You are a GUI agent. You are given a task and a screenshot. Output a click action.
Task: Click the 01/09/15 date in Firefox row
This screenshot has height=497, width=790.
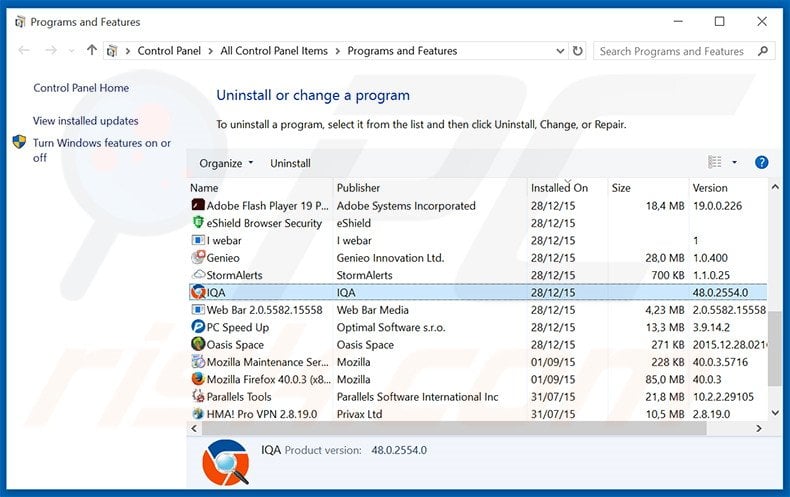(x=553, y=379)
